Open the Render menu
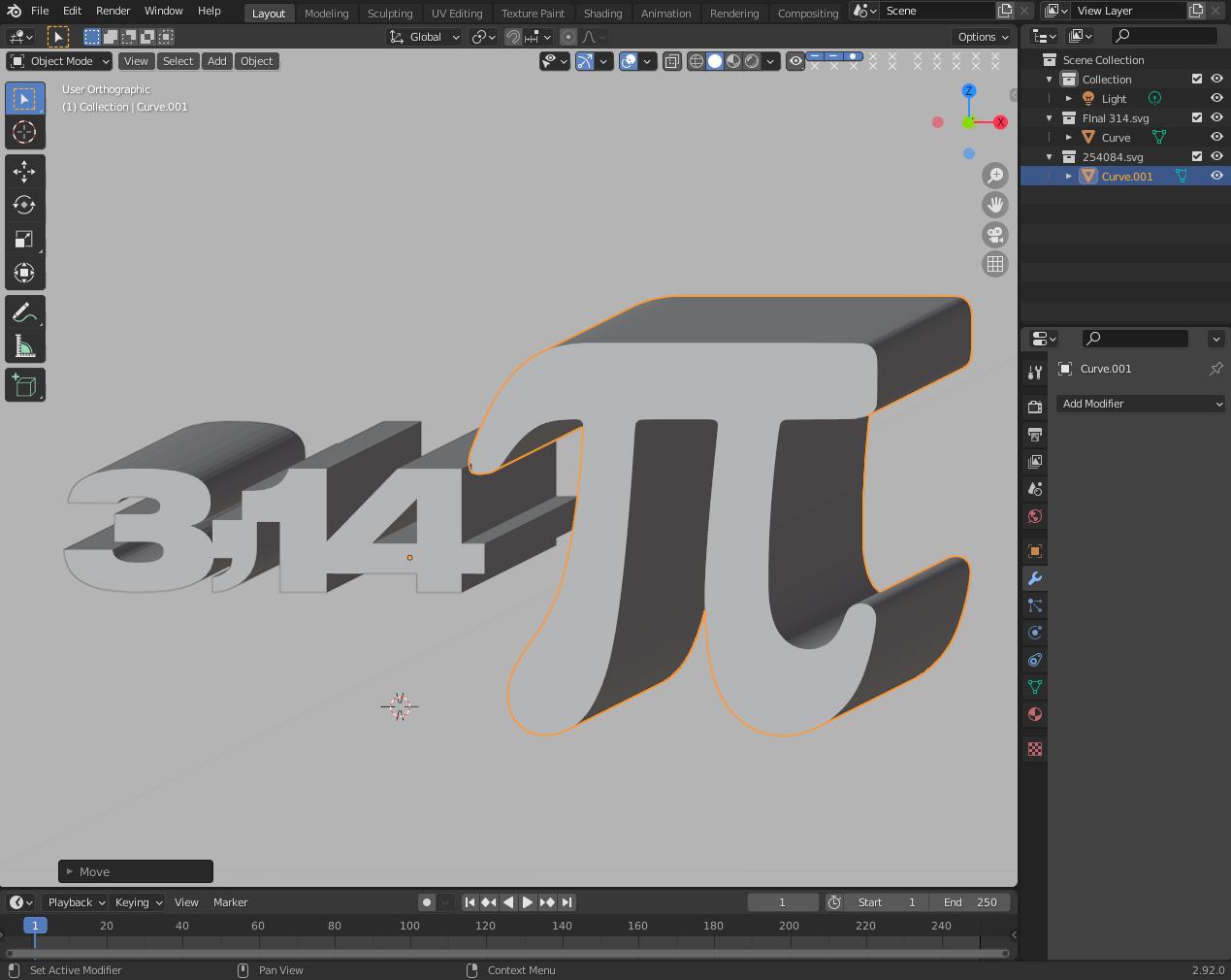 [113, 11]
